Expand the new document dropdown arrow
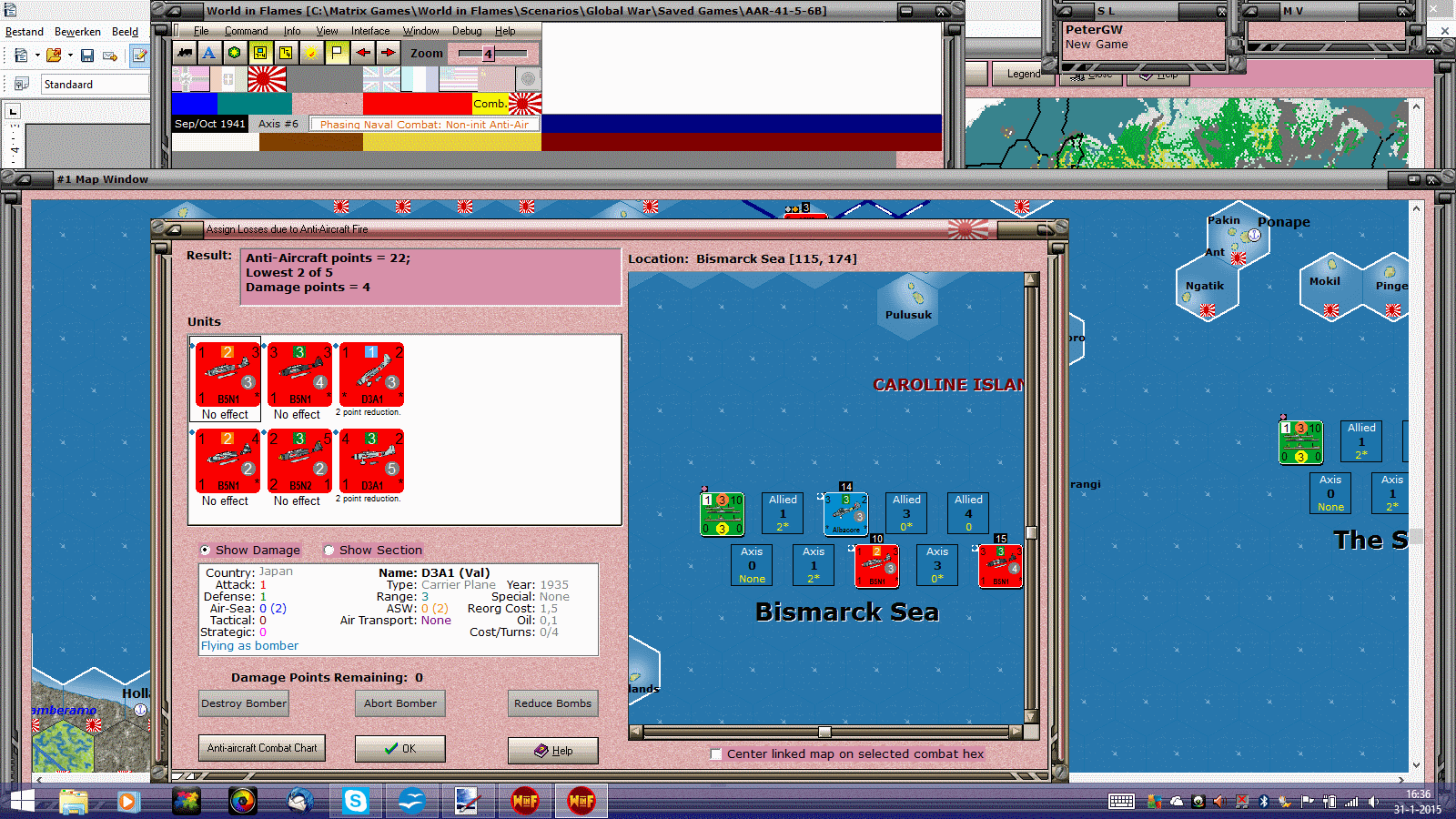 click(37, 56)
